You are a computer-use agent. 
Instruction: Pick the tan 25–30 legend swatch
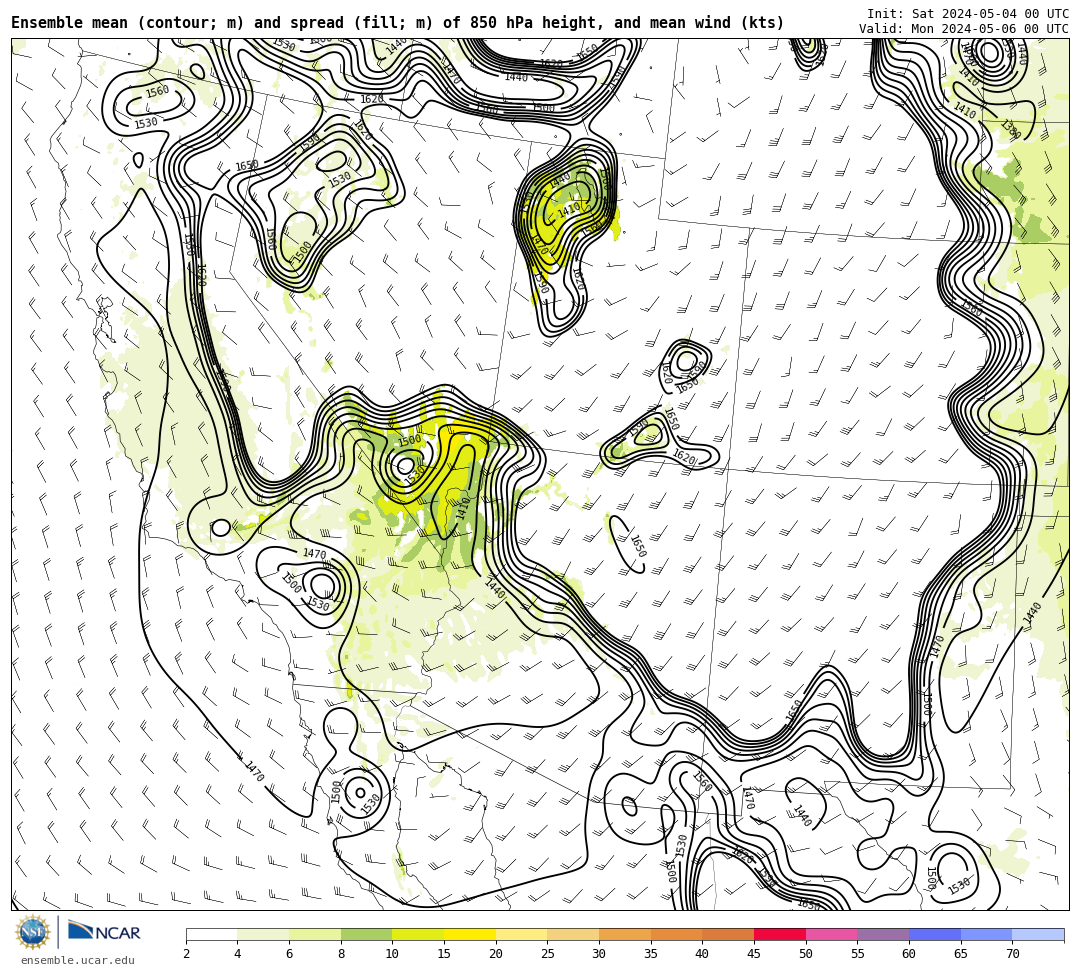coord(573,934)
